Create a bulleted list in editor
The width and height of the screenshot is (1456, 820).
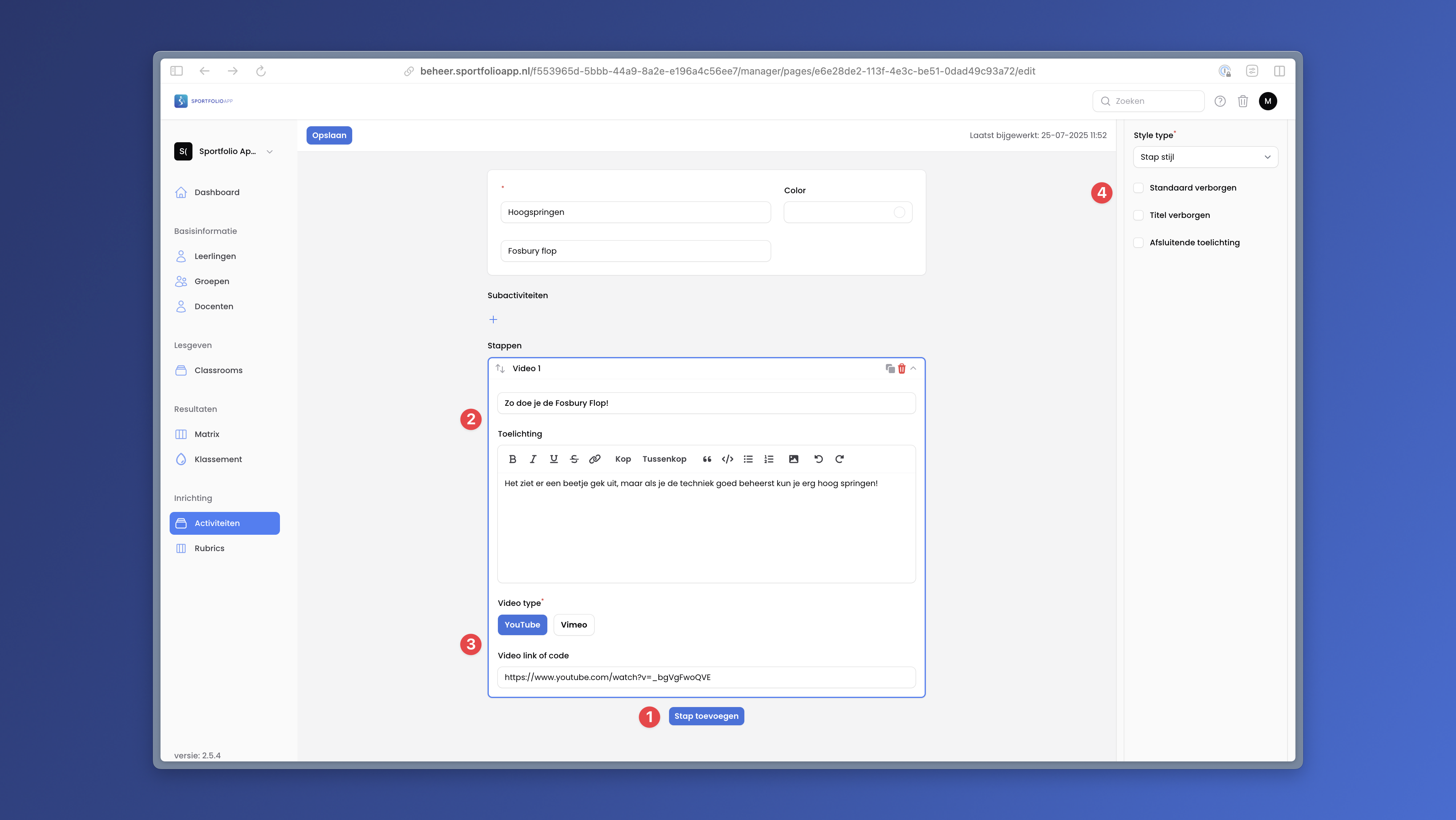[748, 459]
